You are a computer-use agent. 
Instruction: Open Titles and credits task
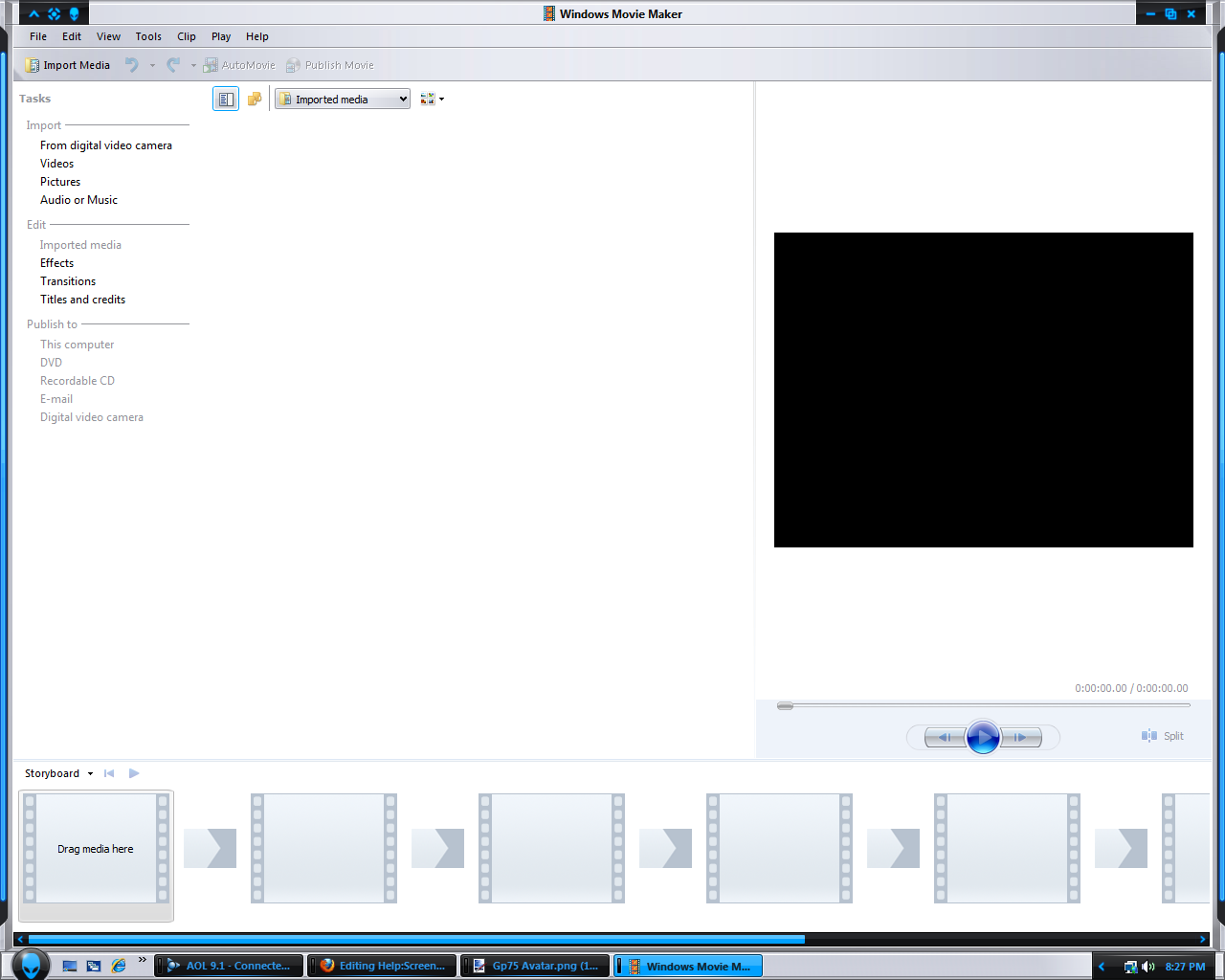(x=82, y=300)
